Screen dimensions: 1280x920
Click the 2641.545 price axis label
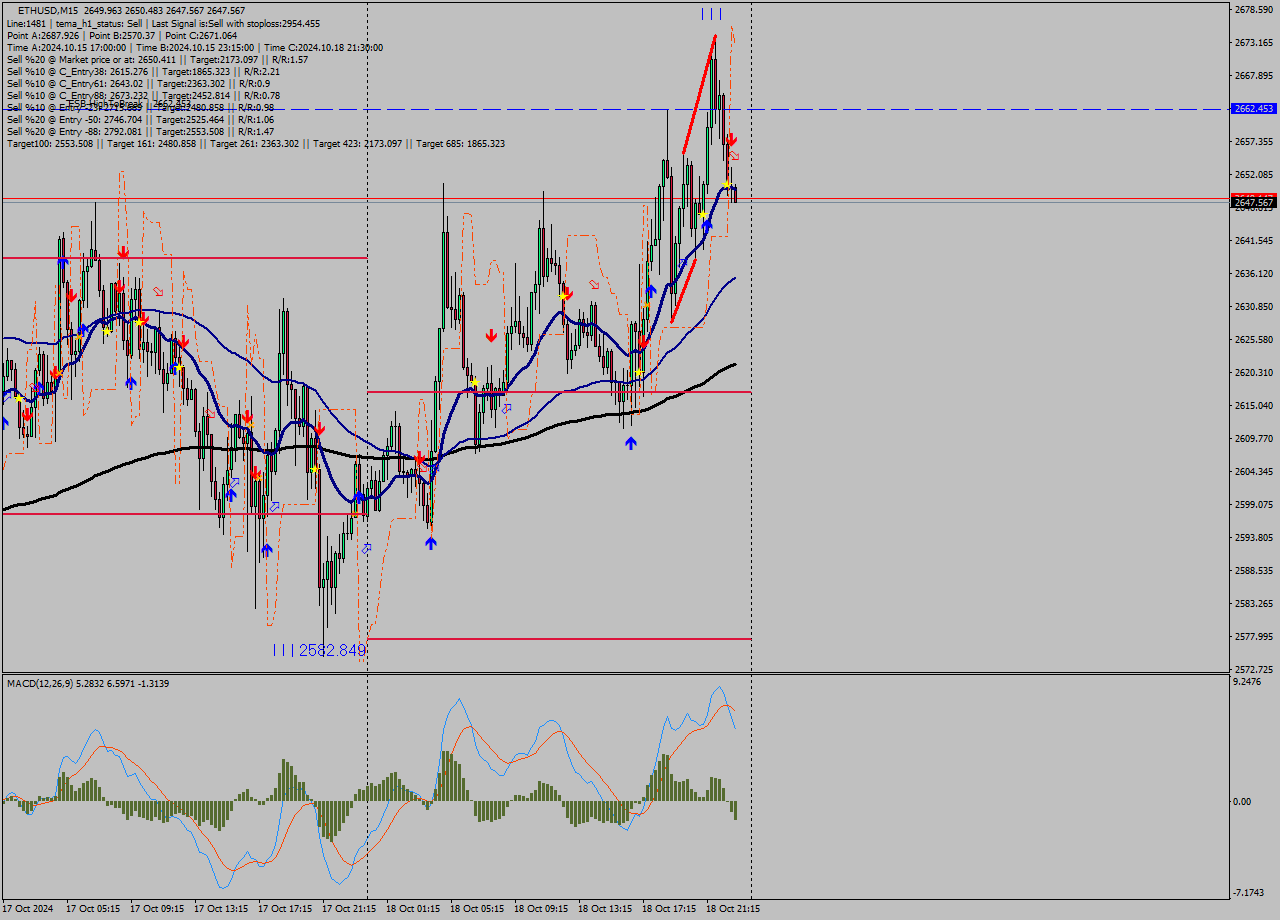click(1254, 241)
